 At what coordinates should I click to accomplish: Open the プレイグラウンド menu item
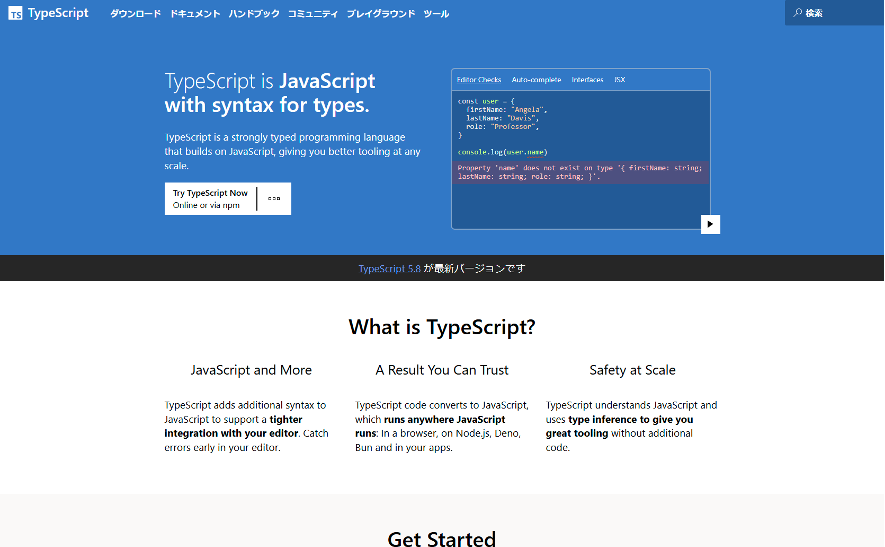pos(381,14)
